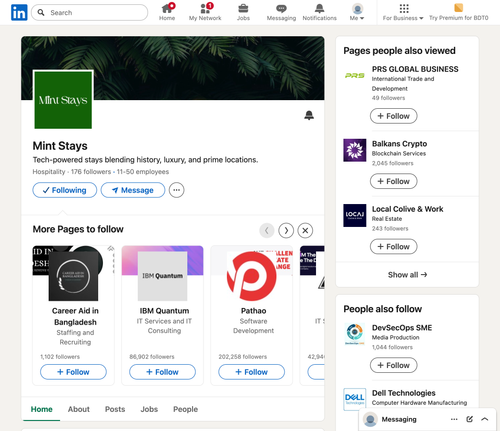Switch to the Jobs tab on page
The image size is (500, 431).
point(149,409)
